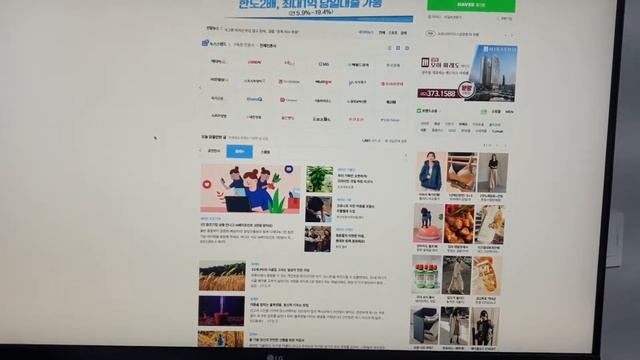
Task: Switch Newsstand to grid view icon
Action: click(398, 48)
